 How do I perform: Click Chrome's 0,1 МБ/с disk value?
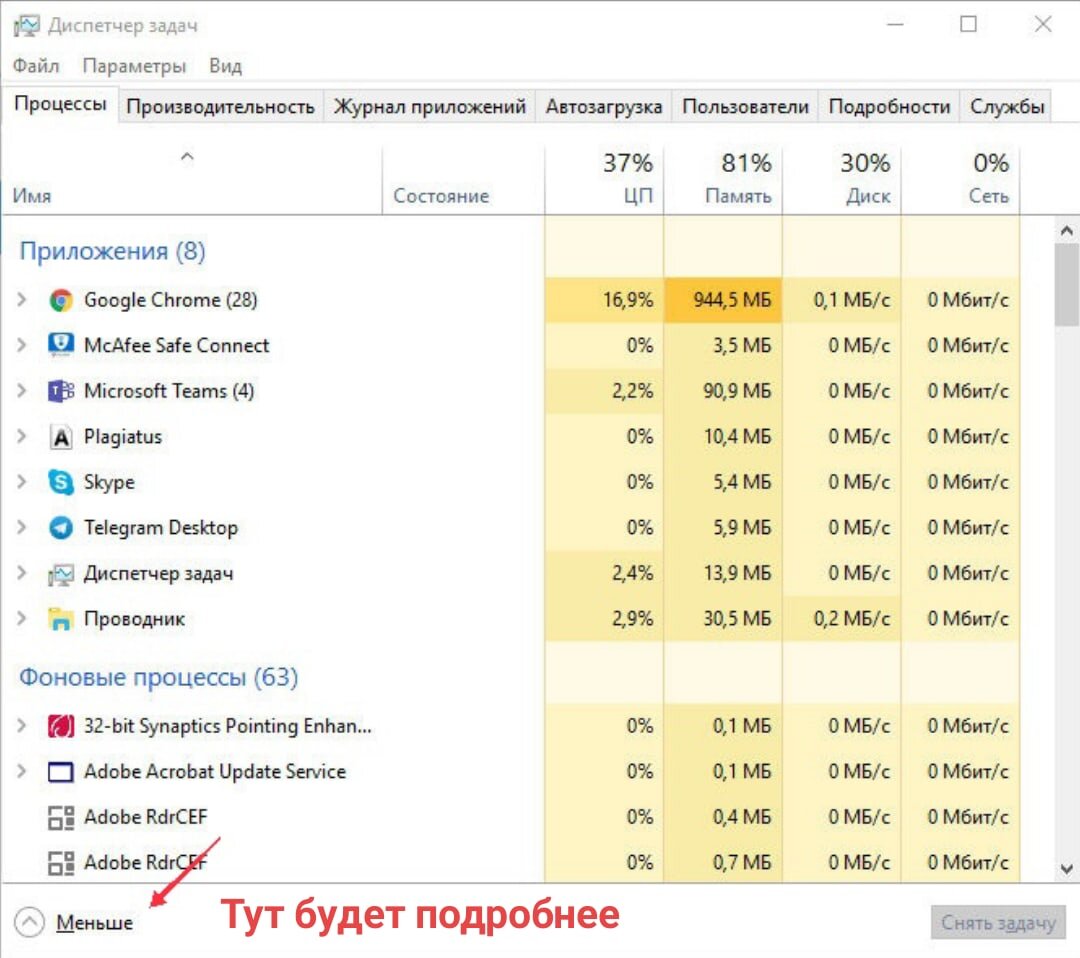point(851,300)
